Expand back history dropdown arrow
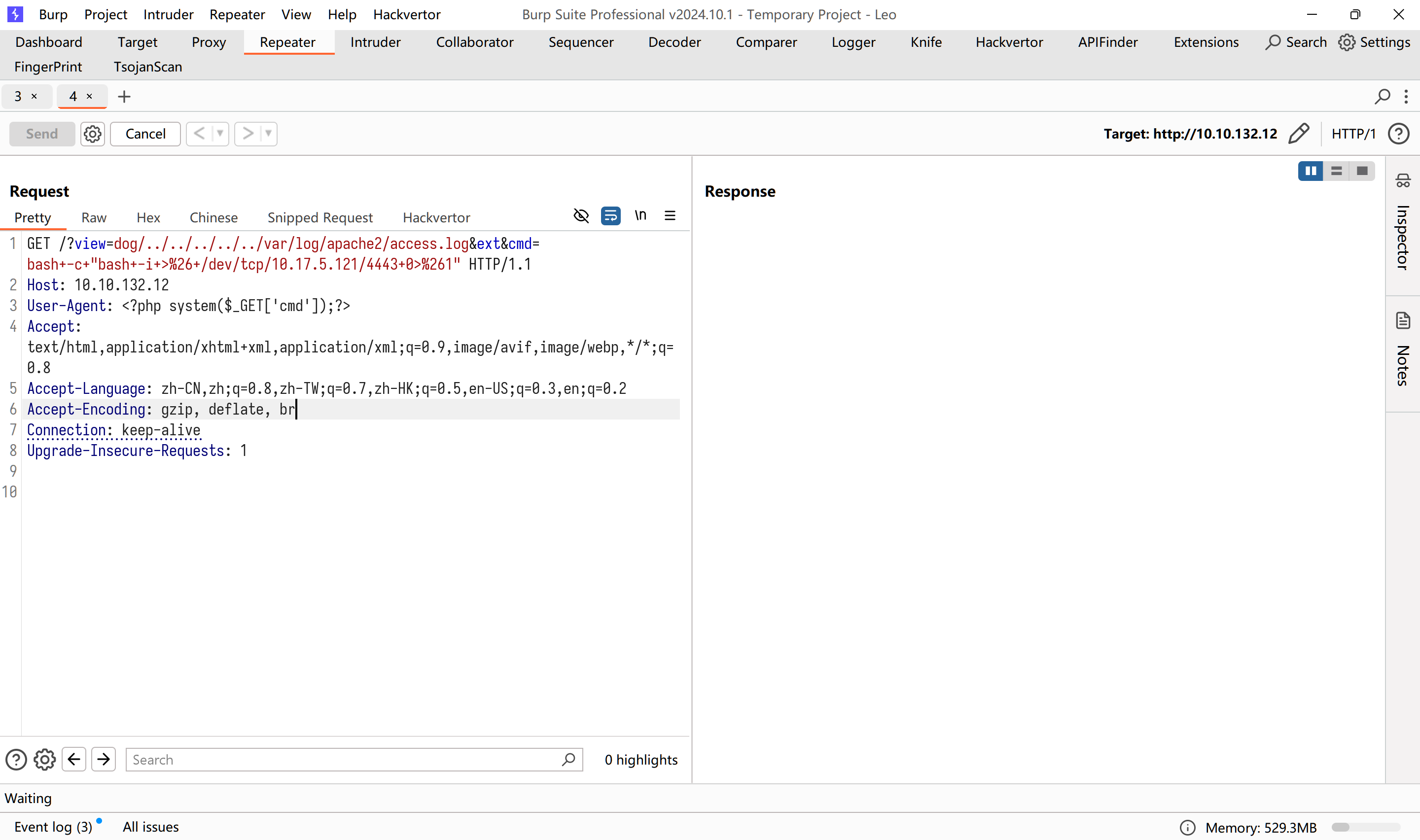The height and width of the screenshot is (840, 1420). point(220,134)
